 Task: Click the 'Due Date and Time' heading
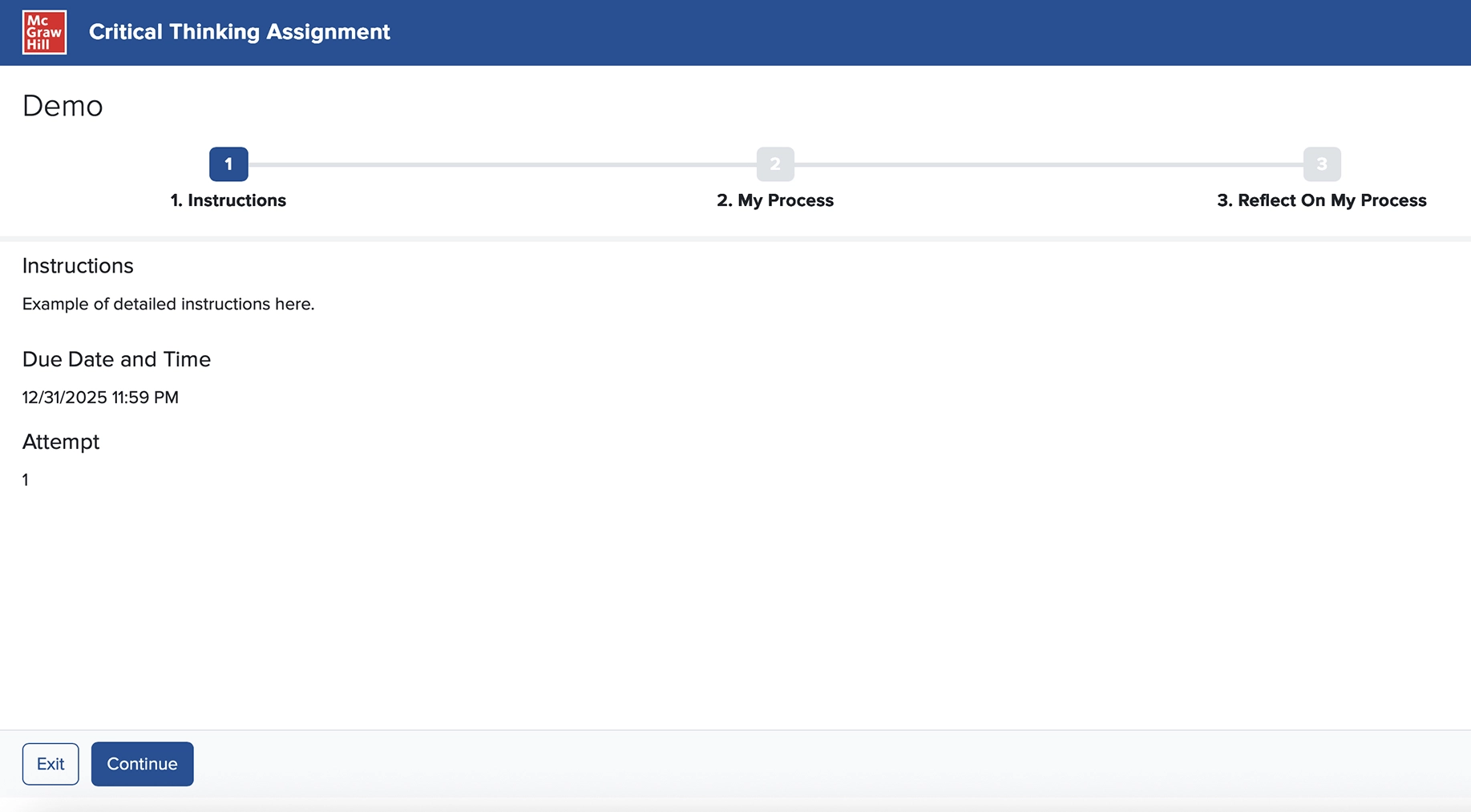pos(116,359)
